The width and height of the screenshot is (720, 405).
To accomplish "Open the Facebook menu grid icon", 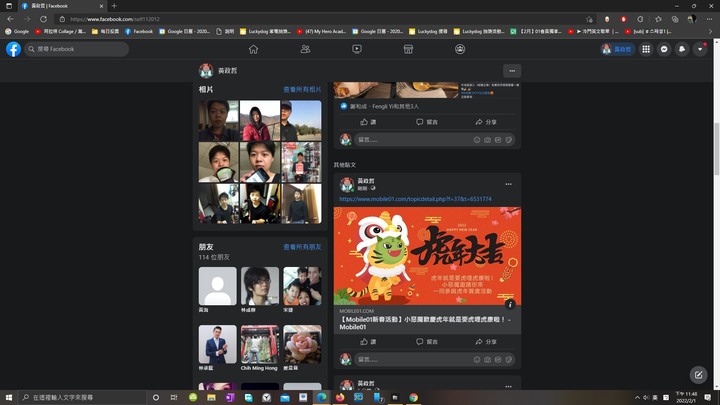I will click(646, 49).
